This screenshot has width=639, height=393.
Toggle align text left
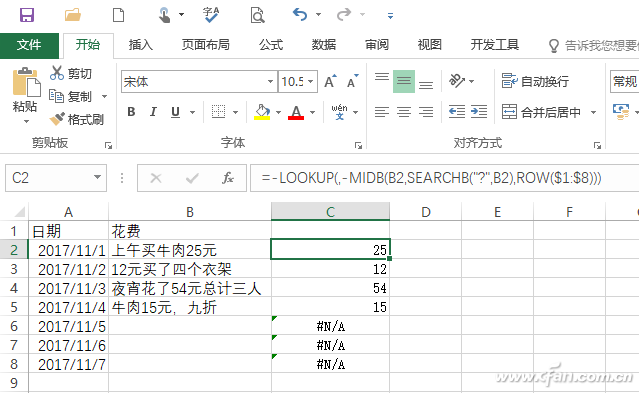[x=382, y=112]
